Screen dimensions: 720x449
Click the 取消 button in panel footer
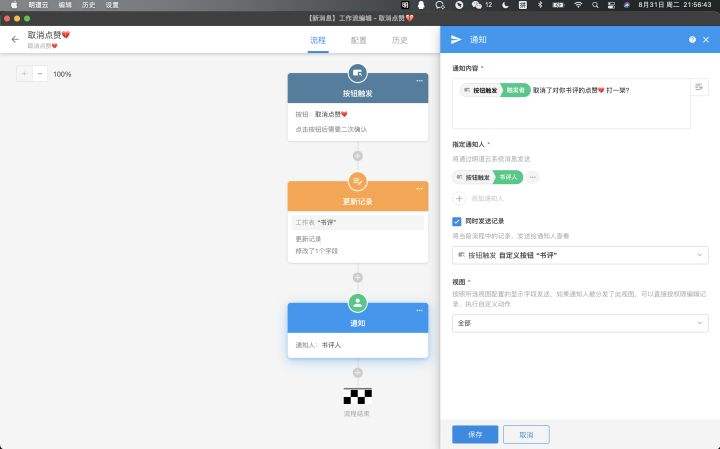click(526, 434)
